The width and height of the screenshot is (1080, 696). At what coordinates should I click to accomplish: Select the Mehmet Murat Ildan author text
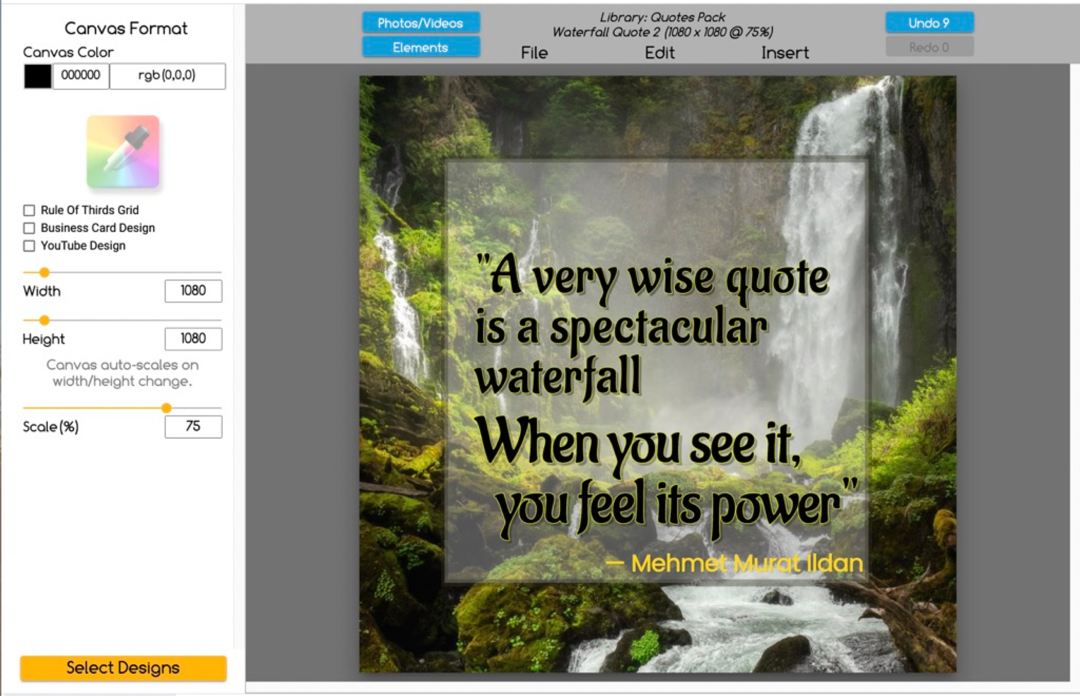tap(734, 564)
